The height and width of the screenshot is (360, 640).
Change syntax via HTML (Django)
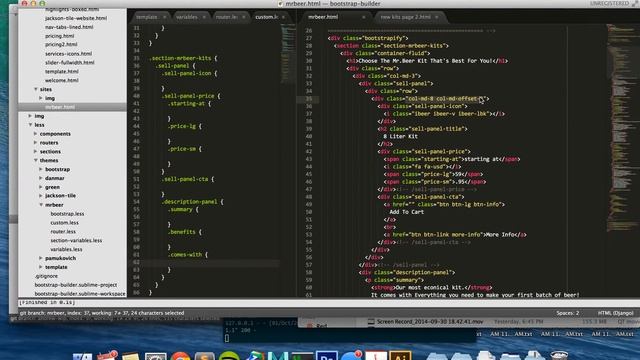[x=616, y=313]
